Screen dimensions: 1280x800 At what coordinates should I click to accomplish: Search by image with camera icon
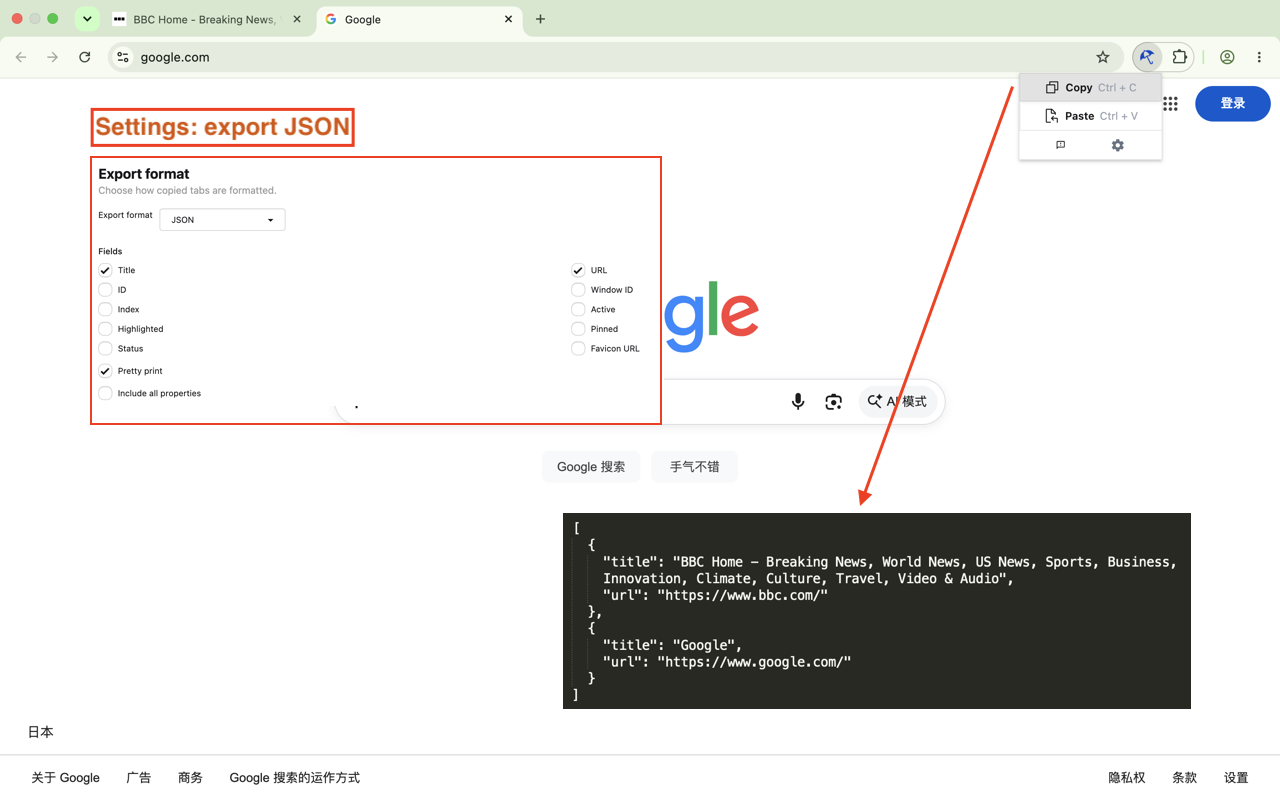click(x=833, y=401)
